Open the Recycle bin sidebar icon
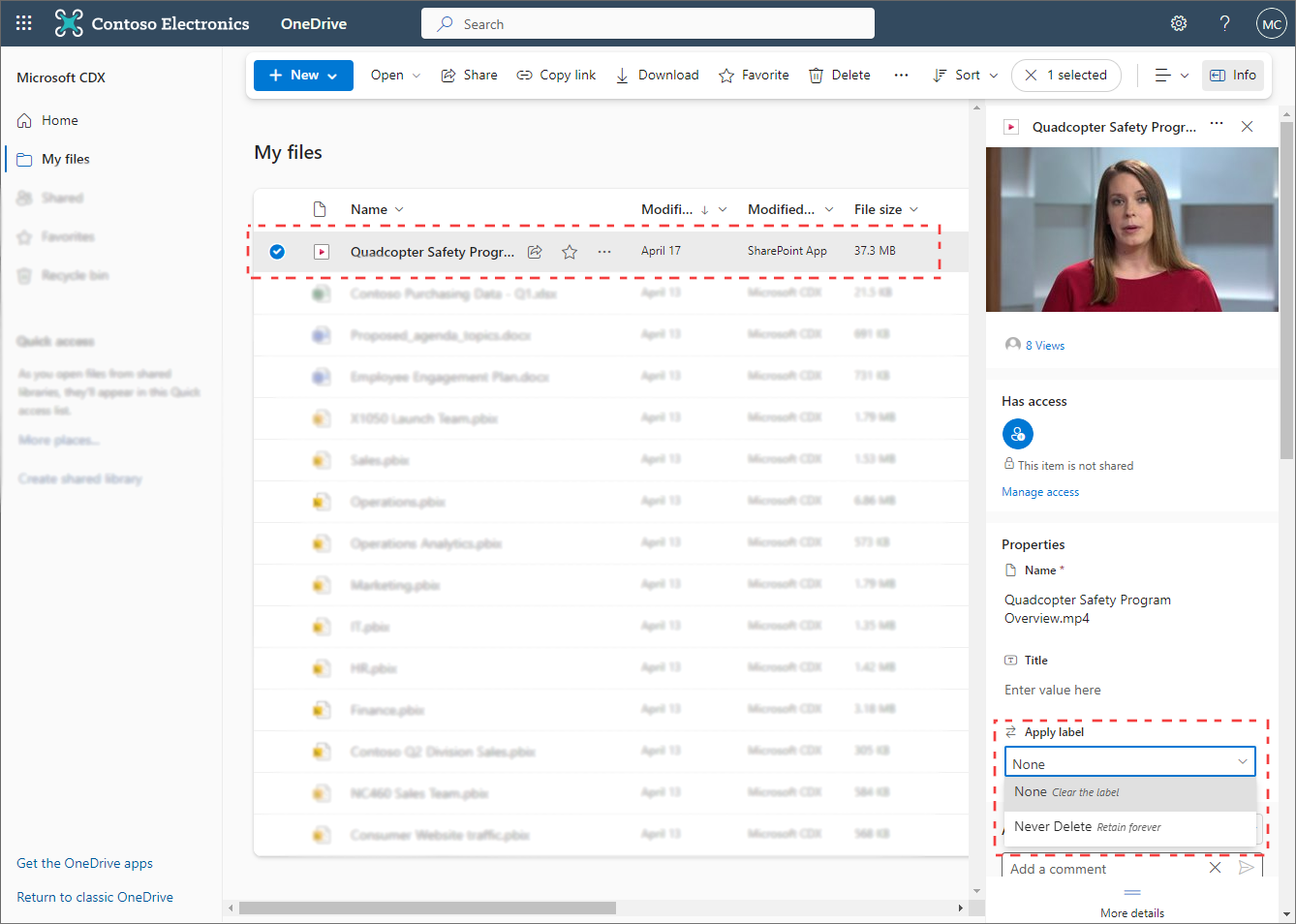1296x924 pixels. coord(24,275)
